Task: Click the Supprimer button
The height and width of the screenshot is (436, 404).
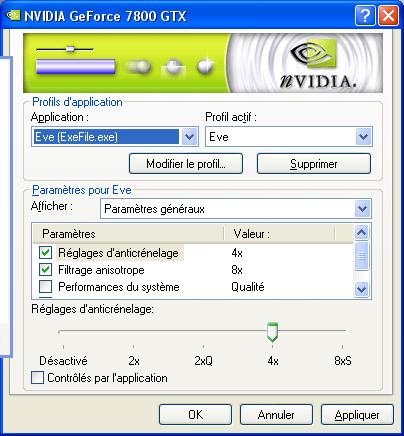Action: pos(314,164)
